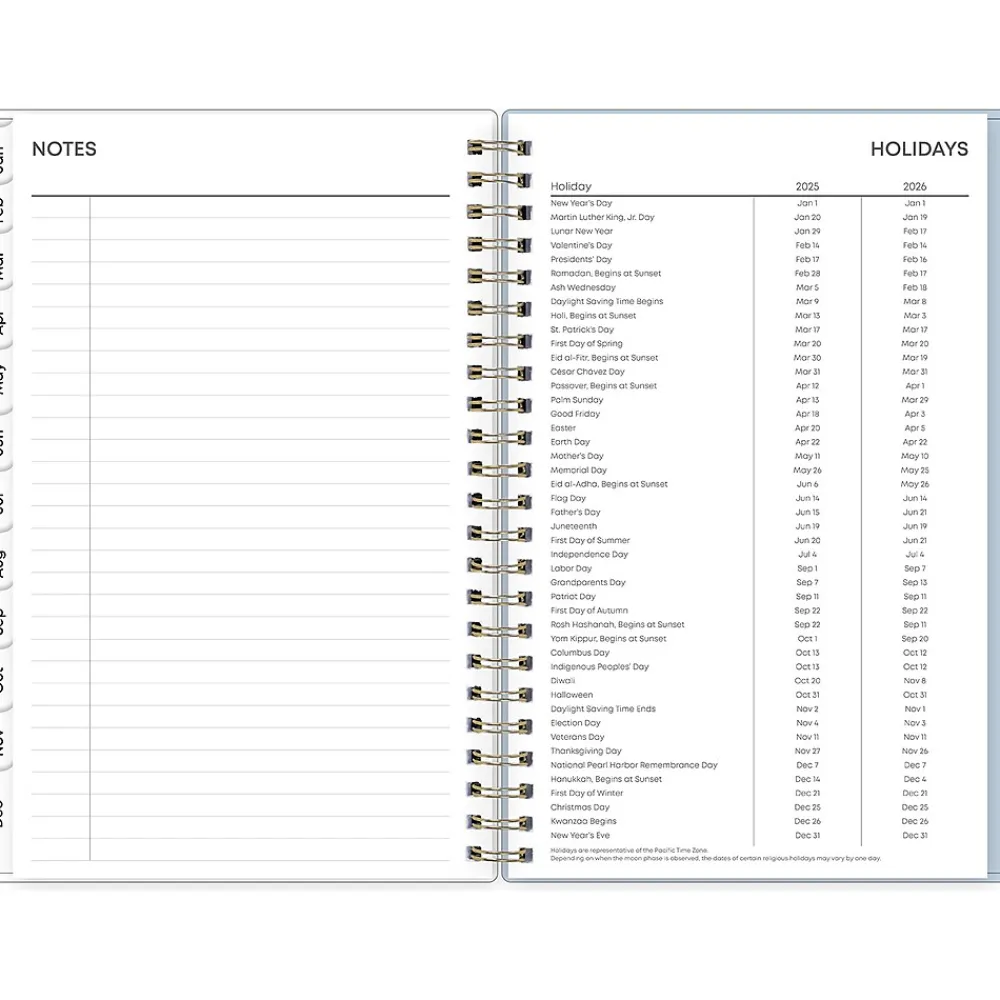1000x1000 pixels.
Task: Select the Apr month tab
Action: 3,323
